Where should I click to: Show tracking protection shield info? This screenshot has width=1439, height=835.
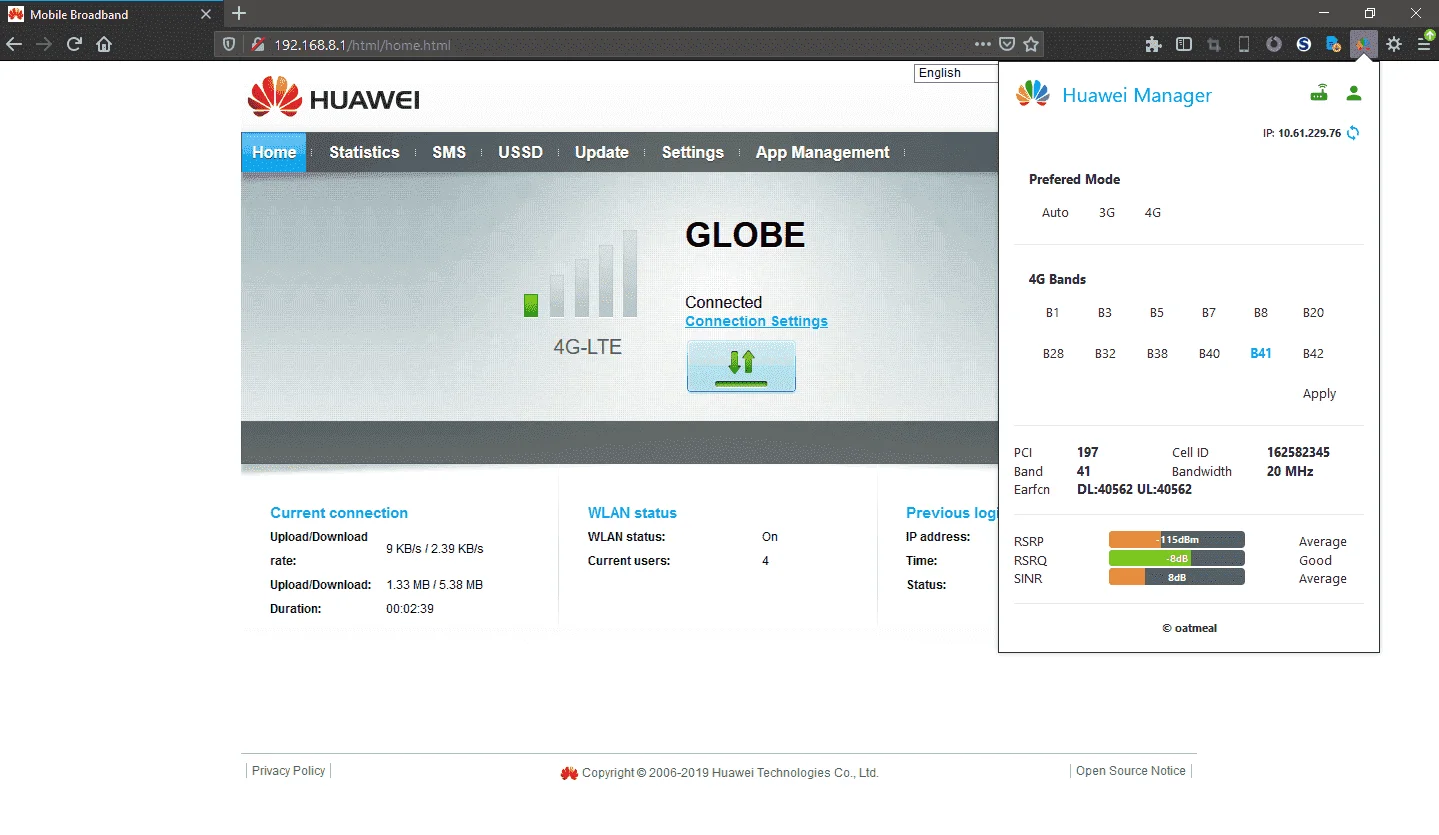(x=229, y=44)
